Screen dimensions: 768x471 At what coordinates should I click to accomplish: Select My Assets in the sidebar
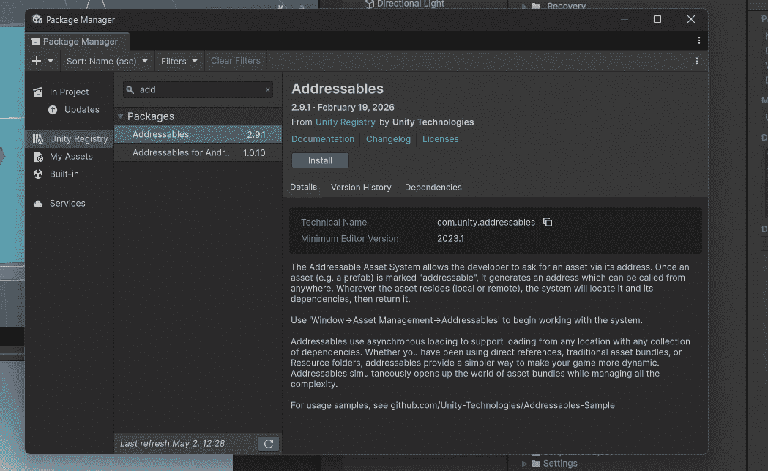click(x=70, y=157)
